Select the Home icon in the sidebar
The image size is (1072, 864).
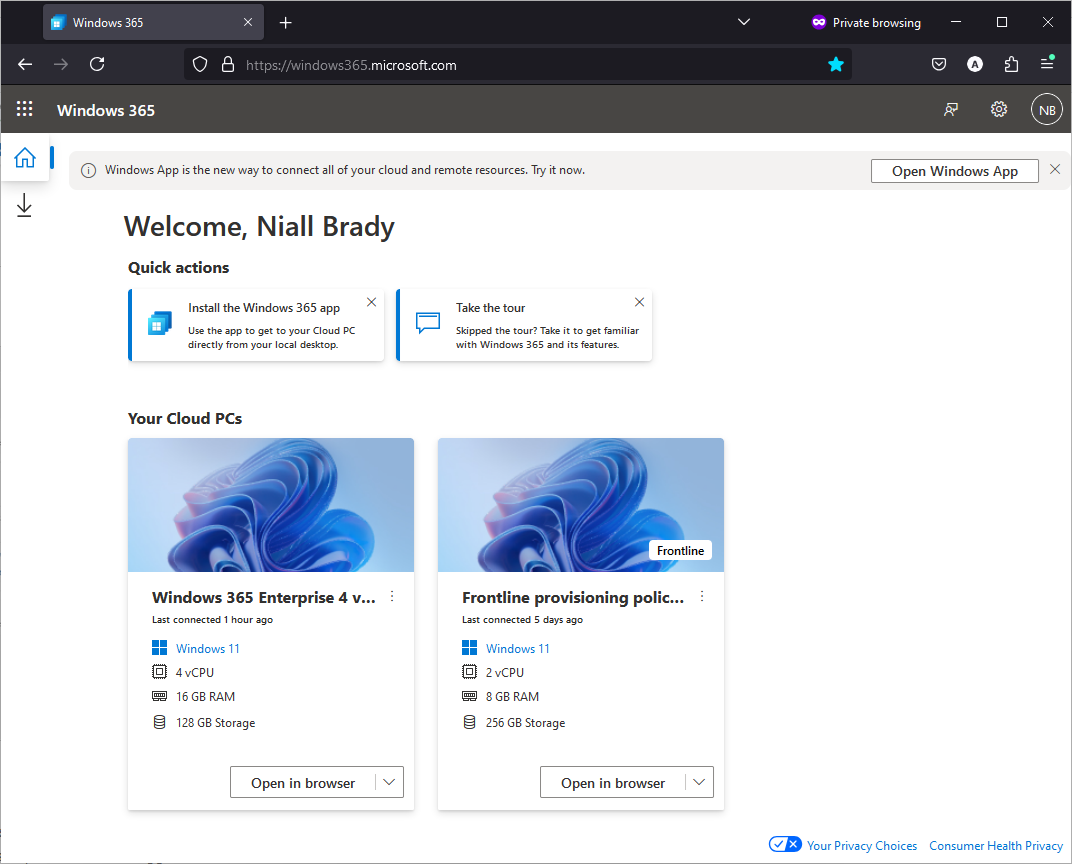[25, 157]
